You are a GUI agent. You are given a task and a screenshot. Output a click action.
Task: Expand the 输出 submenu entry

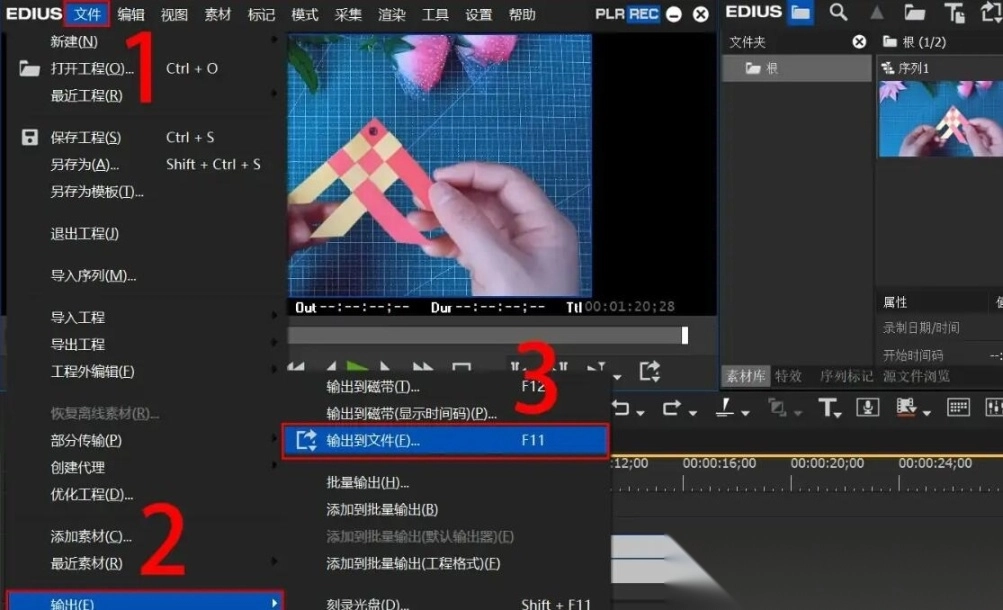(x=150, y=602)
